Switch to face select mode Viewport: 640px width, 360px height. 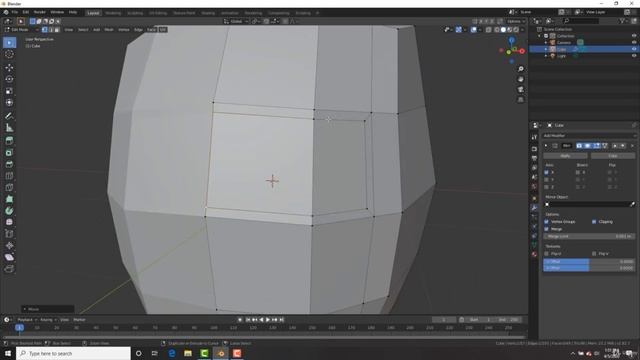pos(57,30)
